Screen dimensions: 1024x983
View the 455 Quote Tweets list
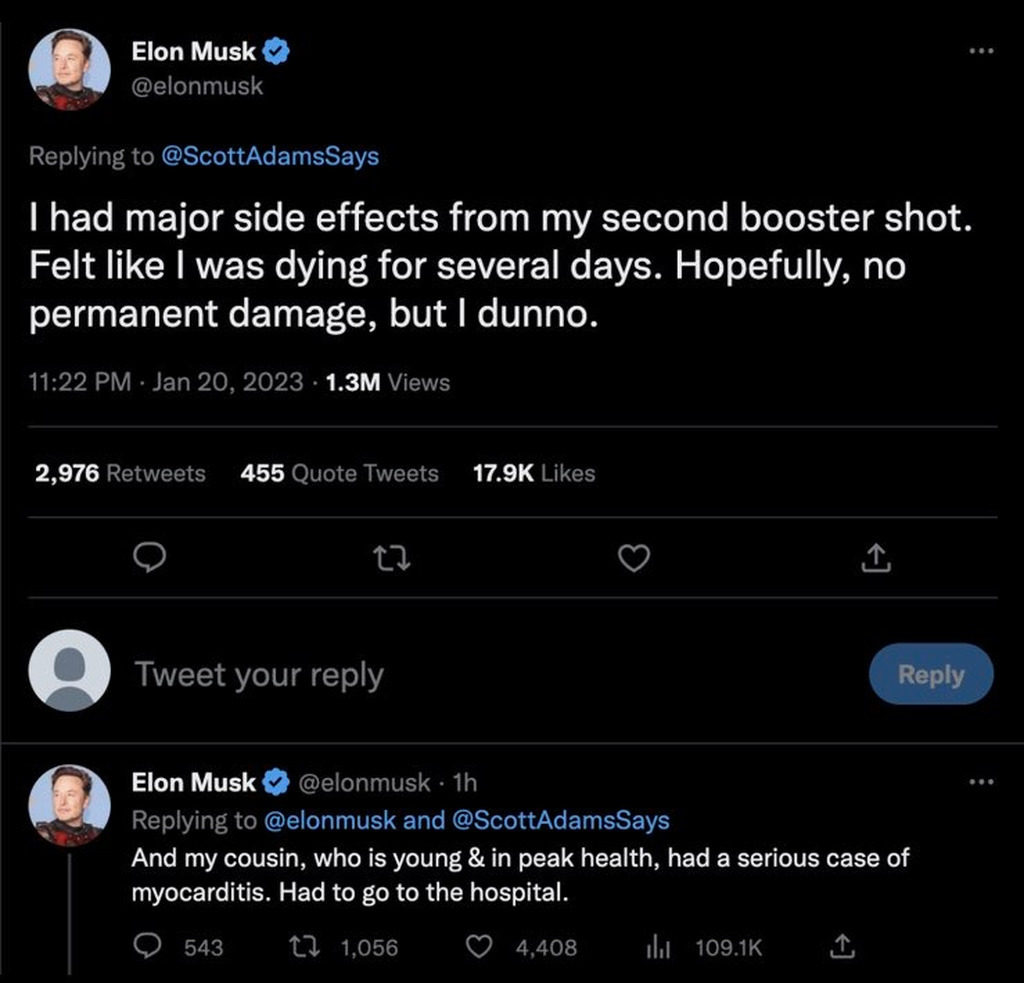[339, 474]
